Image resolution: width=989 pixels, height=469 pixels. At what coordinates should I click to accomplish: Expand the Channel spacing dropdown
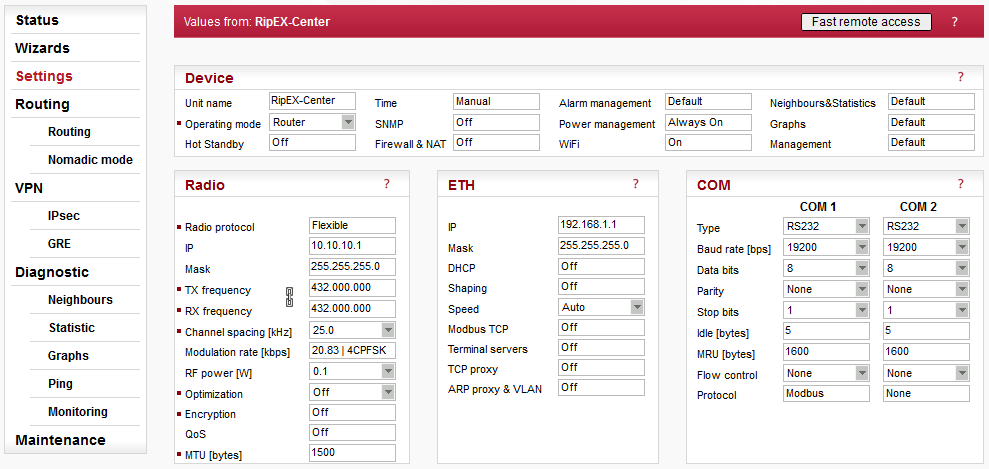pos(388,330)
